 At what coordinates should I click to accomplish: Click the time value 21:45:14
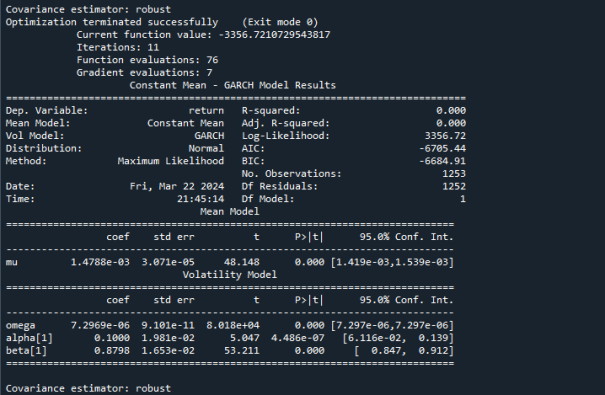coord(201,199)
